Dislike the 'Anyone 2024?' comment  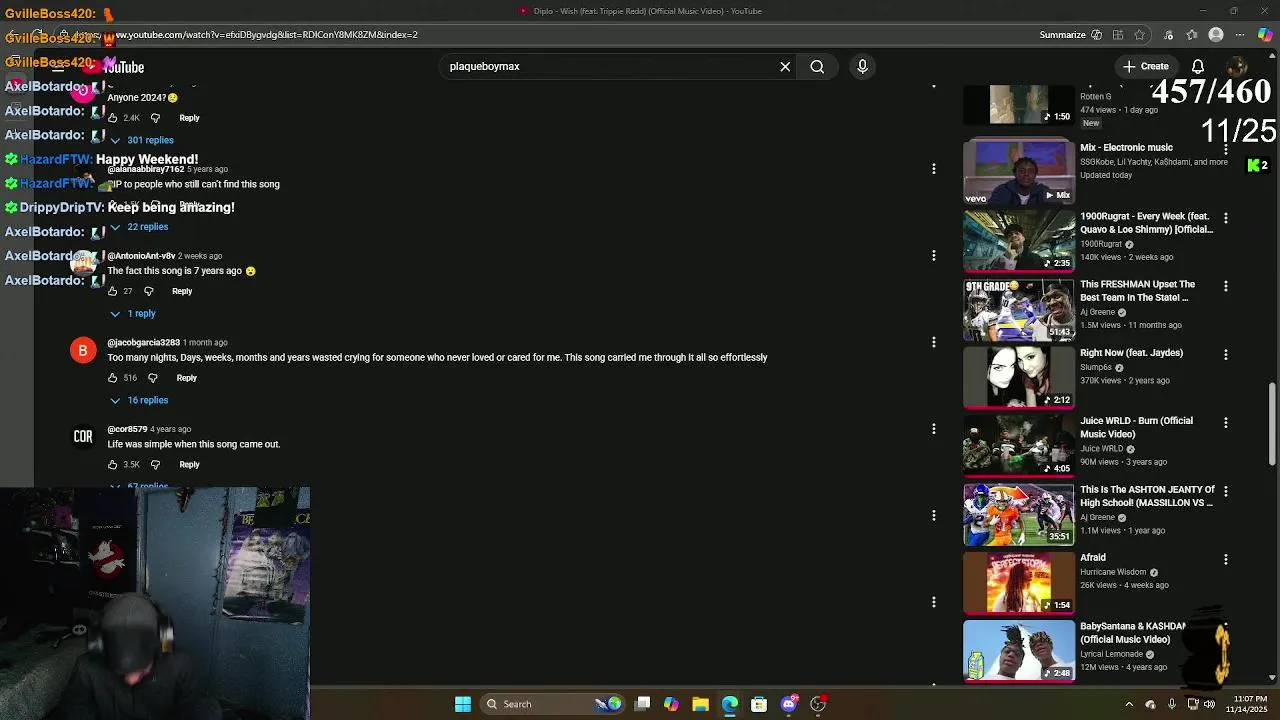[155, 118]
